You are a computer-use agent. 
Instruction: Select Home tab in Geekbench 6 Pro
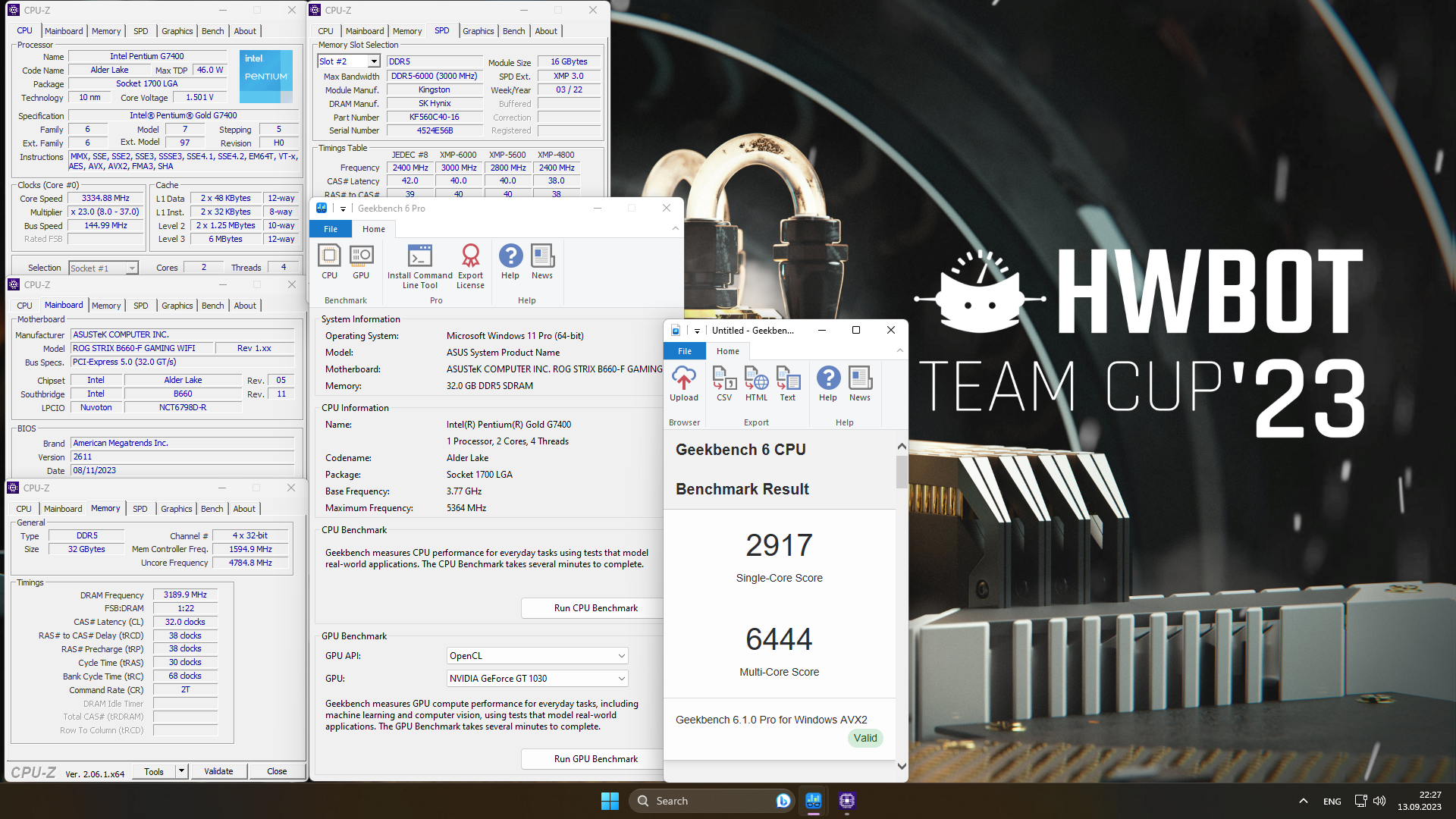click(x=374, y=229)
